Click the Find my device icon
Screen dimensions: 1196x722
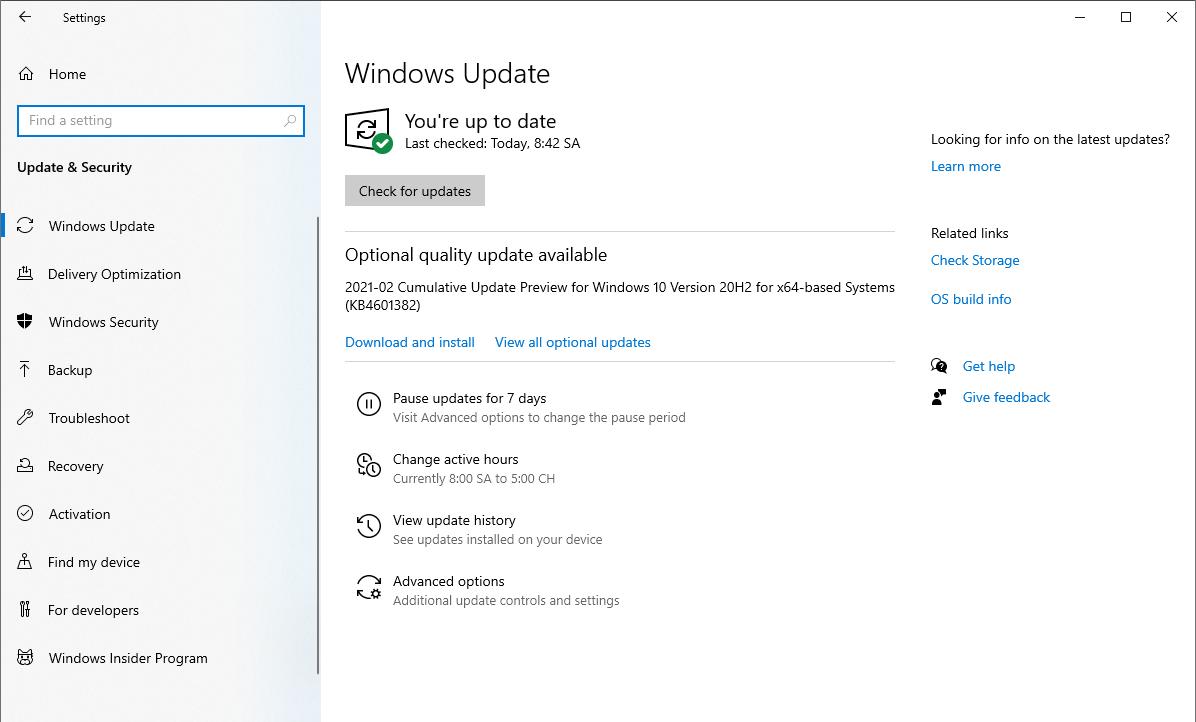[25, 562]
